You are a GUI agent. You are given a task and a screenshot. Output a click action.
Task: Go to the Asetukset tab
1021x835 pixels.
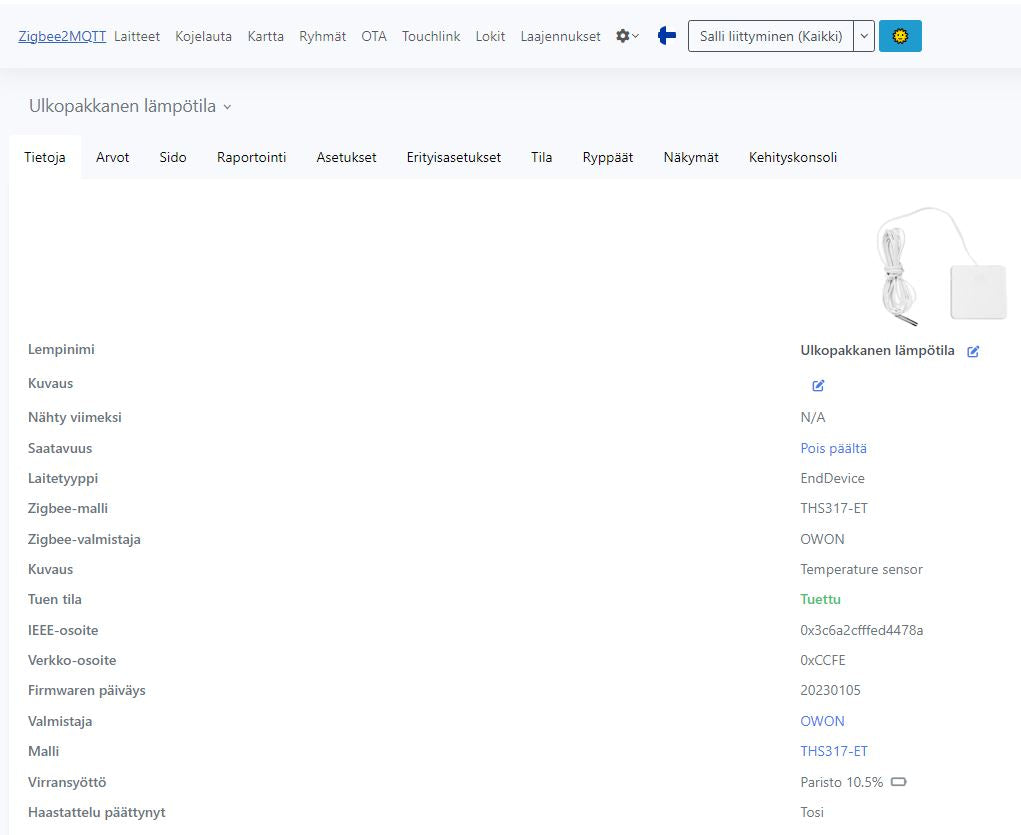pos(346,157)
